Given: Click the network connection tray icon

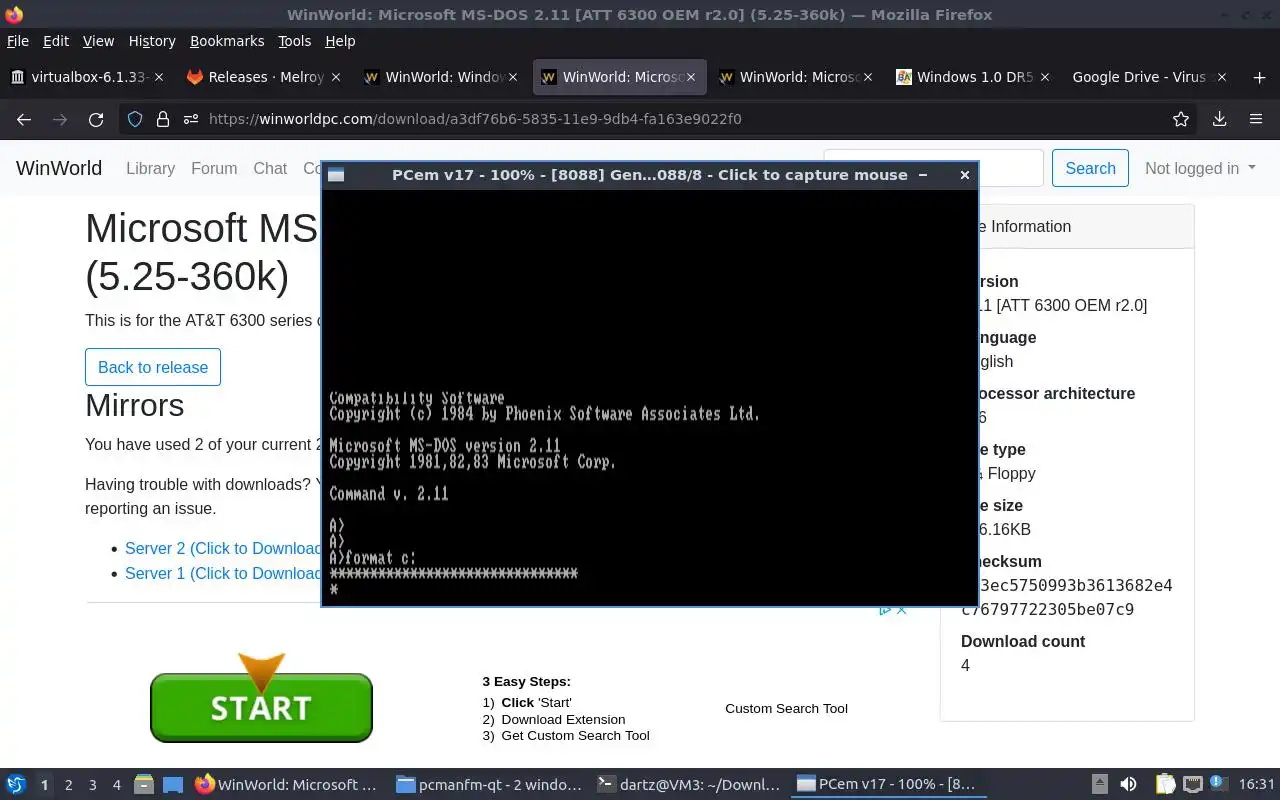Looking at the screenshot, I should tap(1192, 785).
